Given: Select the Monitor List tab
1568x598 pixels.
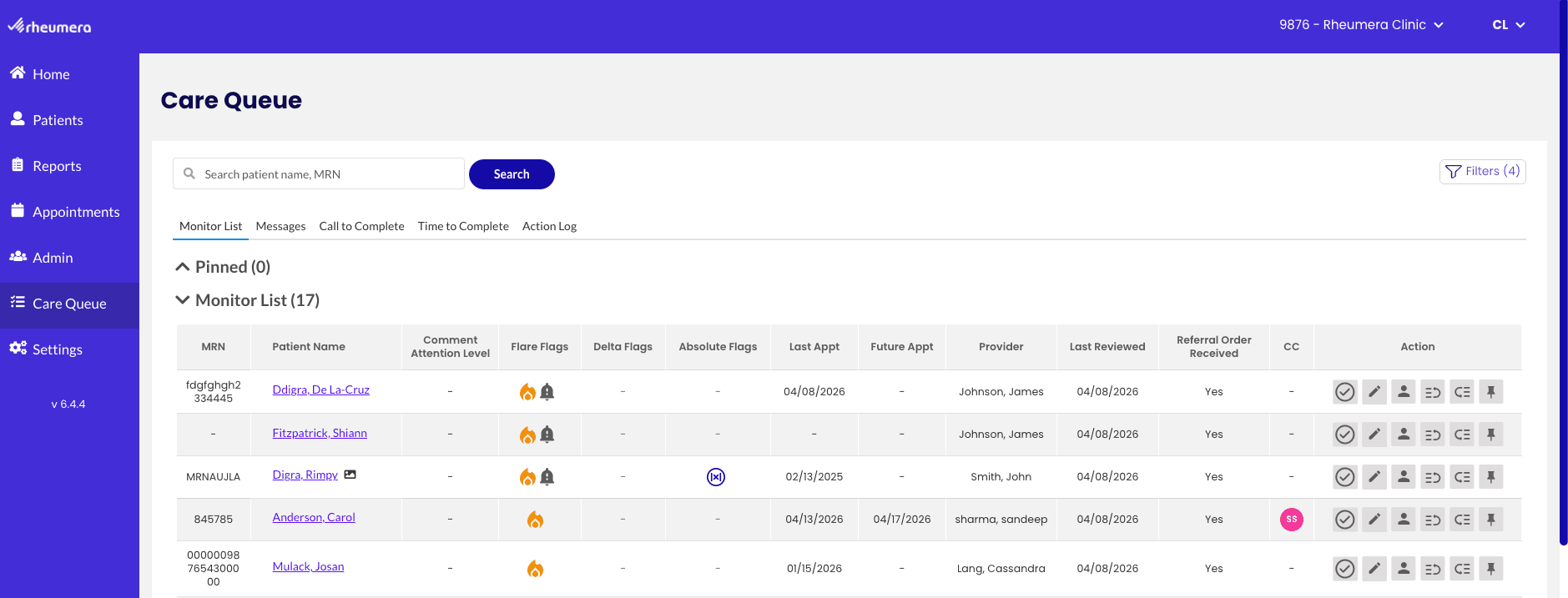Looking at the screenshot, I should click(x=210, y=226).
